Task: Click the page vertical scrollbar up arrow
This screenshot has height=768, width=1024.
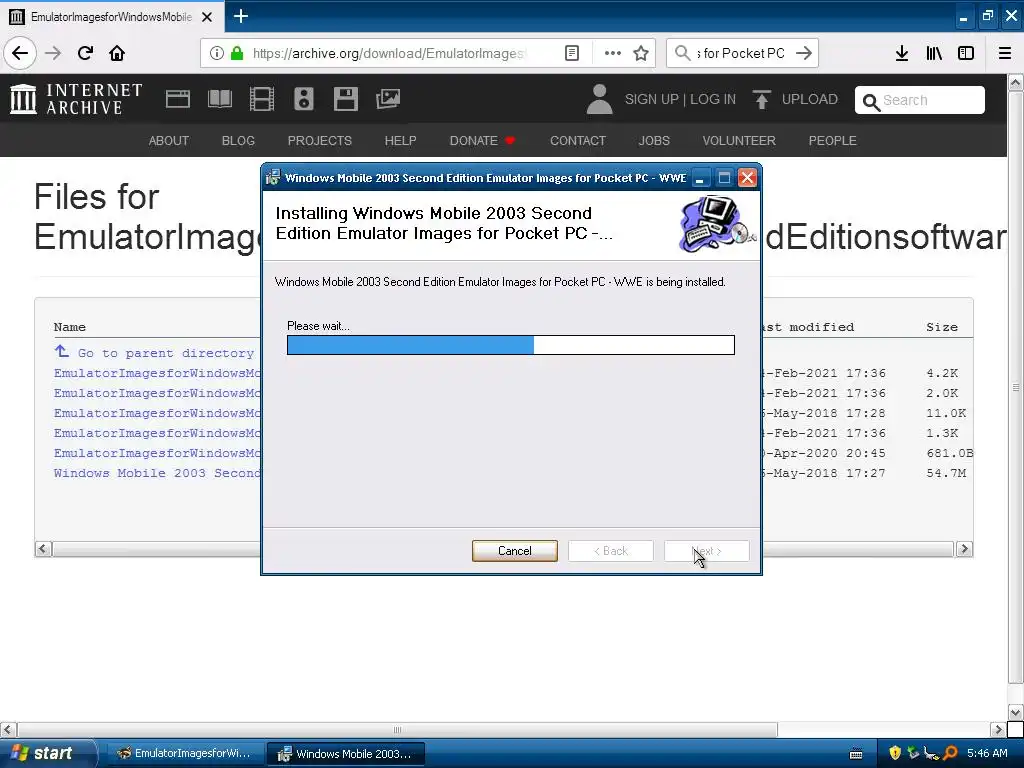Action: (1016, 82)
